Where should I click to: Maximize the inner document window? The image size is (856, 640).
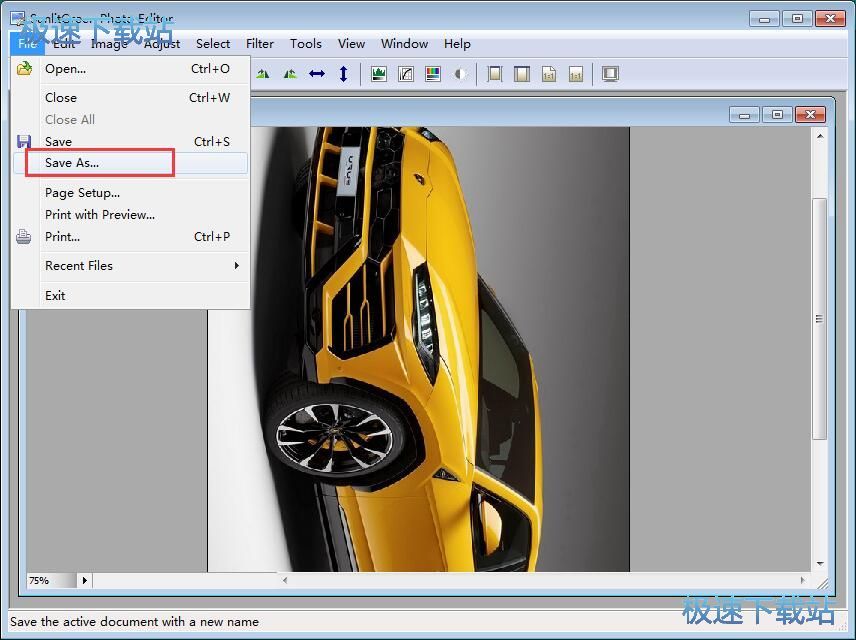[x=777, y=115]
